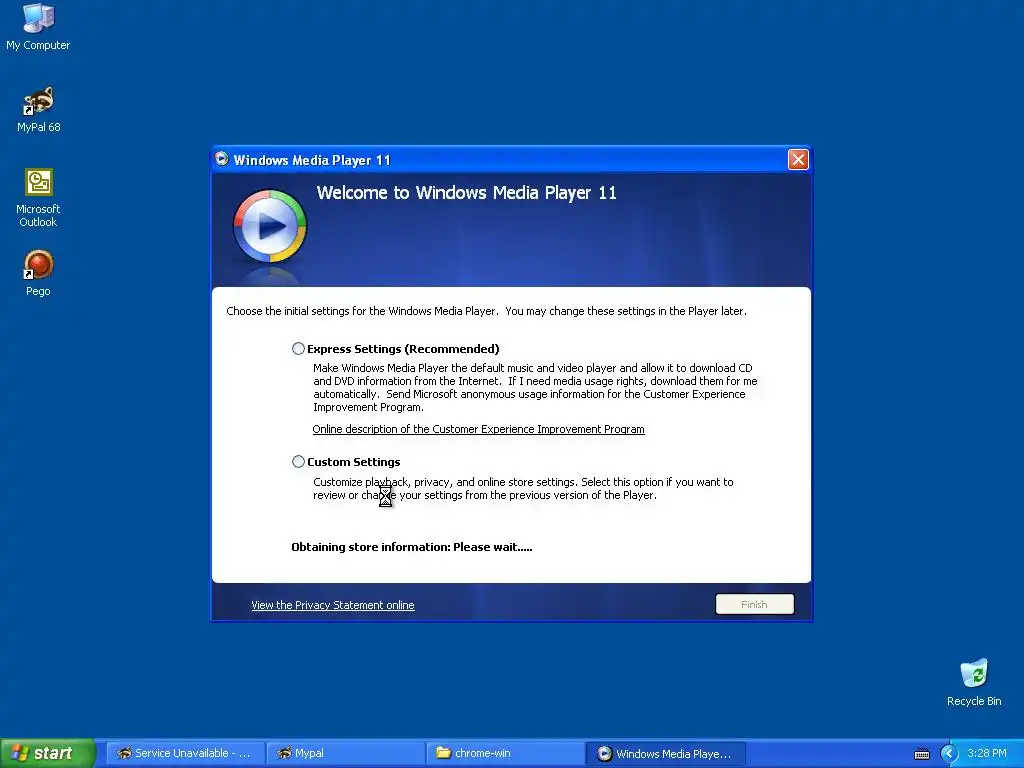
Task: Click the Finish button
Action: (754, 604)
